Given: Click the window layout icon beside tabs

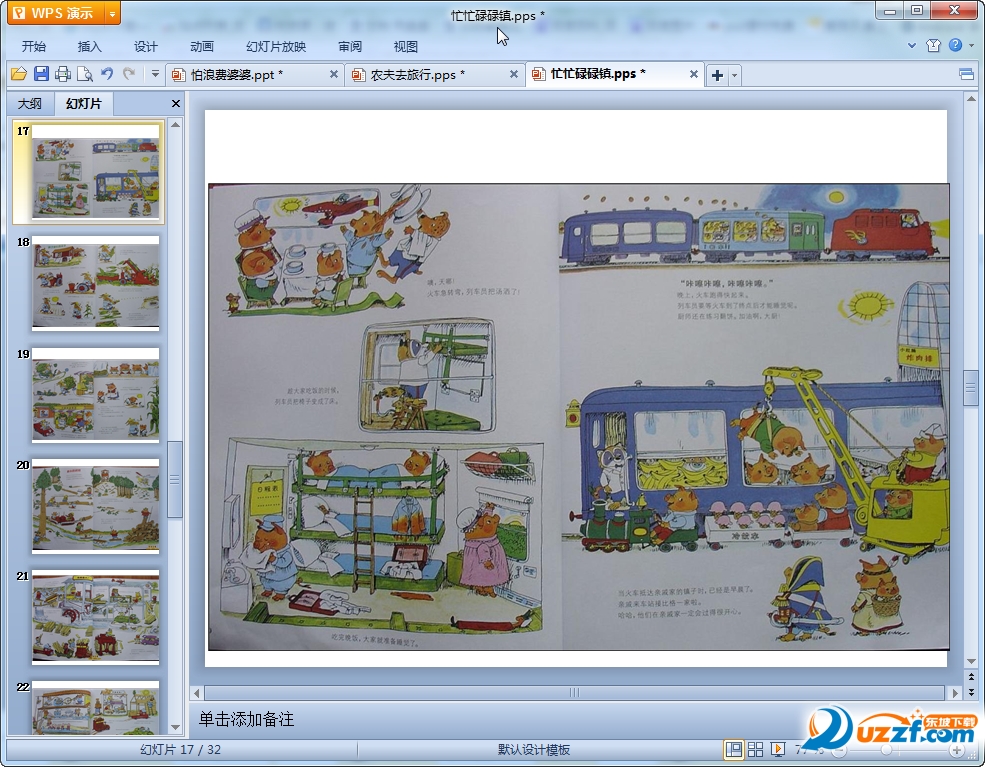Looking at the screenshot, I should (x=967, y=75).
